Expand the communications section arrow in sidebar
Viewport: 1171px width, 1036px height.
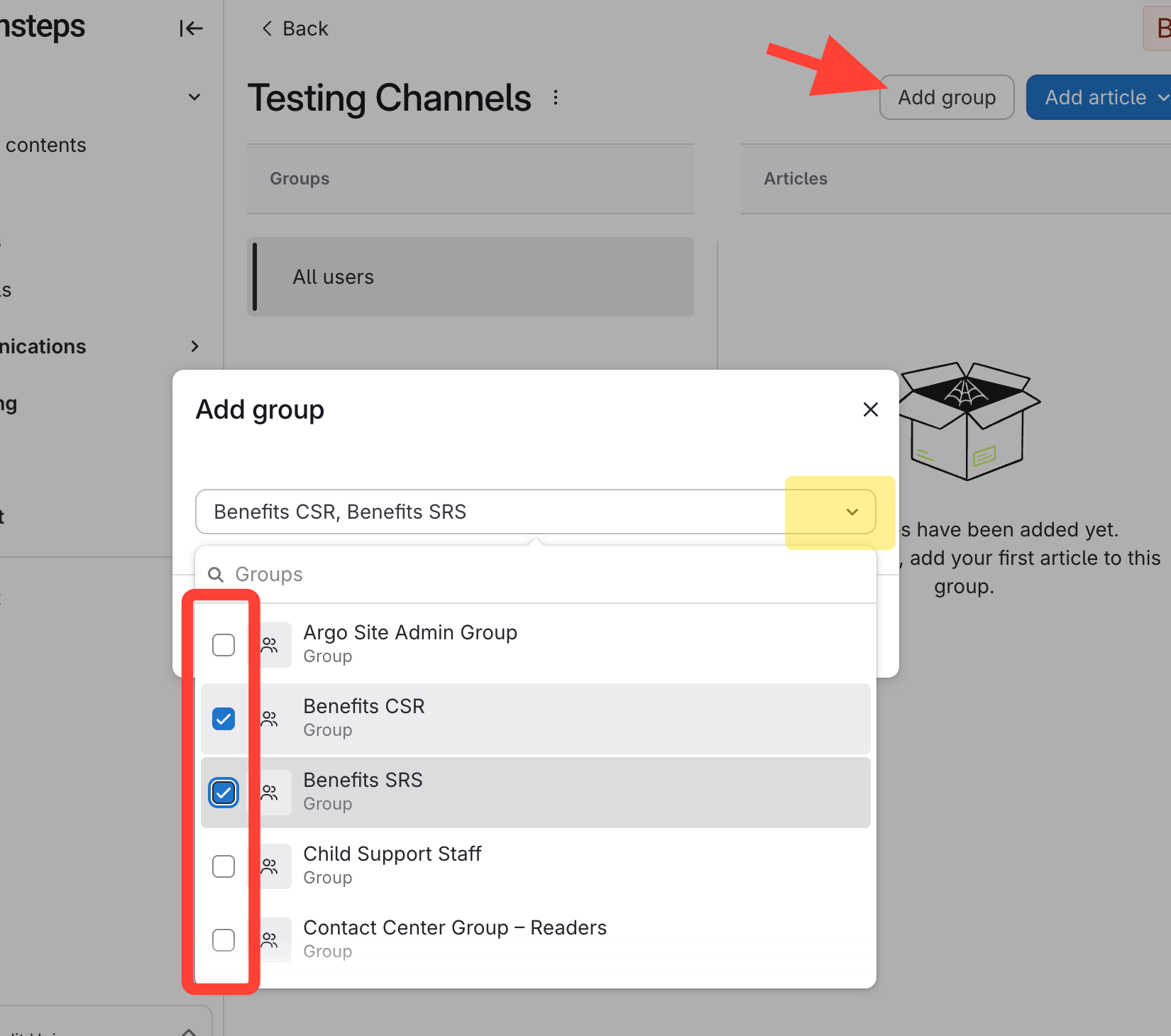pyautogui.click(x=195, y=346)
